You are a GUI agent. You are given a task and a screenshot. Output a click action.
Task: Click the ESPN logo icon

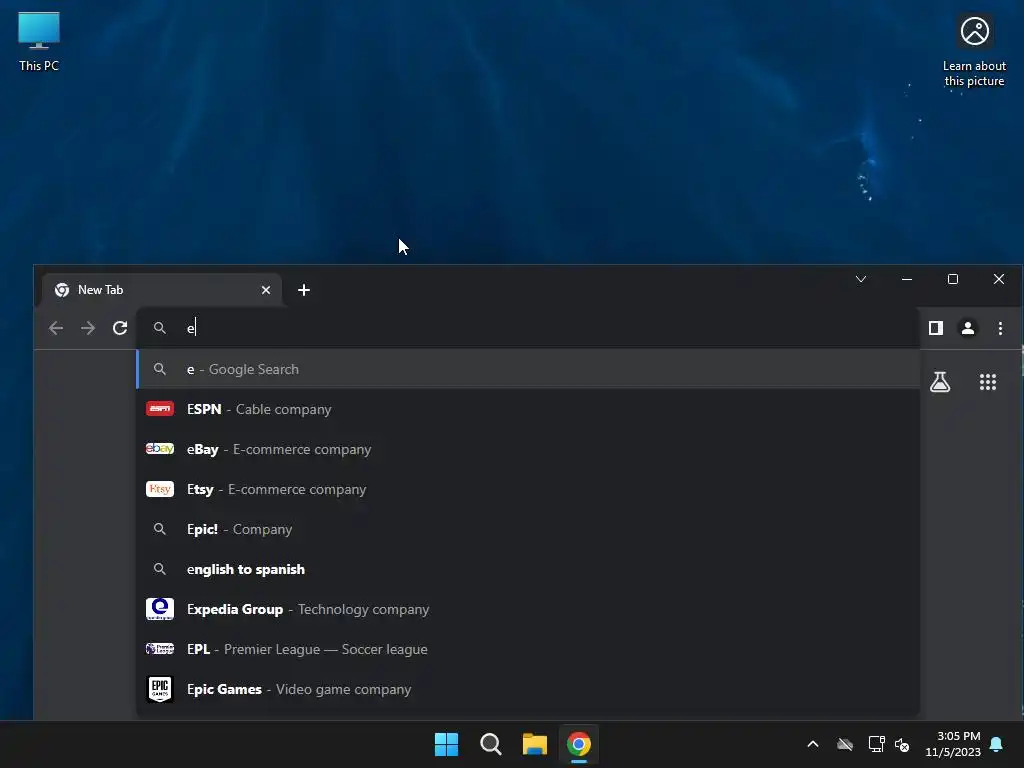159,409
